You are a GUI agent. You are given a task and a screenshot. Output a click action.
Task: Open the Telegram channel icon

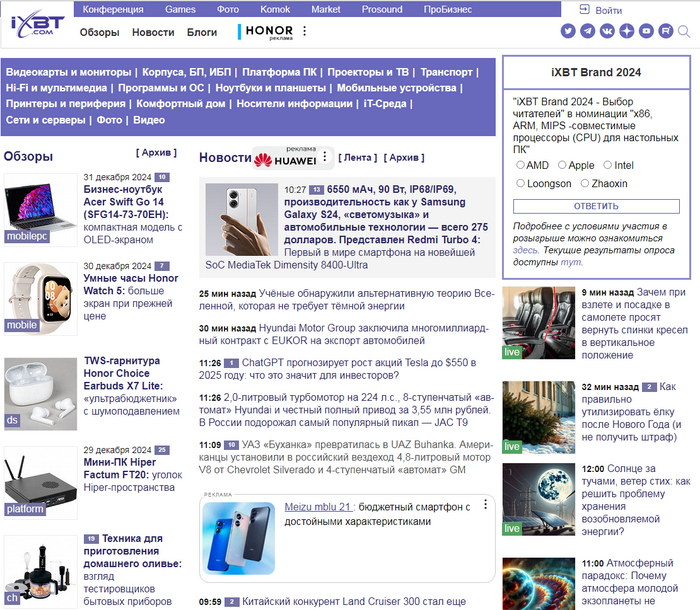pos(588,31)
